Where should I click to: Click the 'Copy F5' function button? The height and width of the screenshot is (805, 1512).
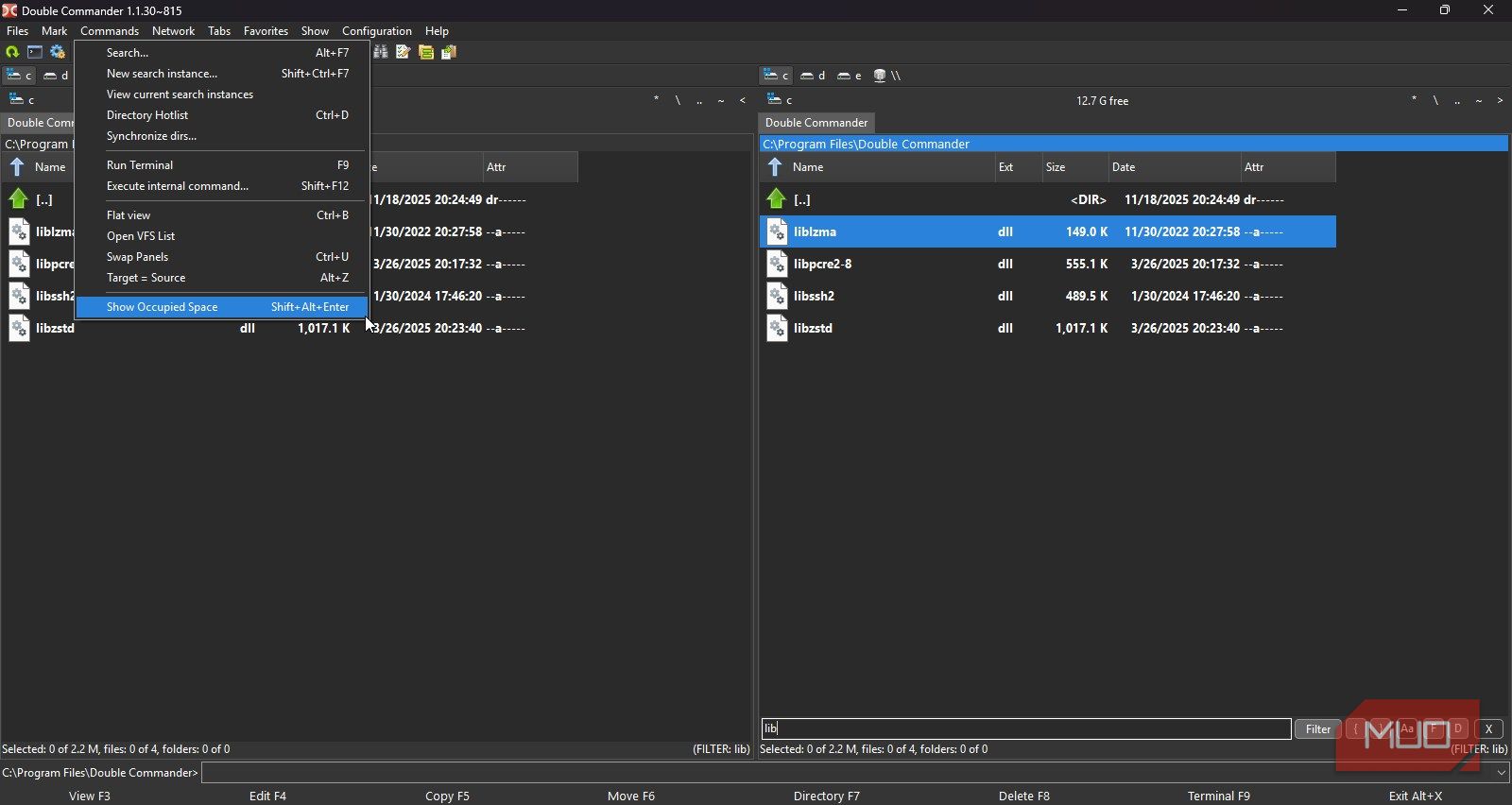[x=447, y=796]
